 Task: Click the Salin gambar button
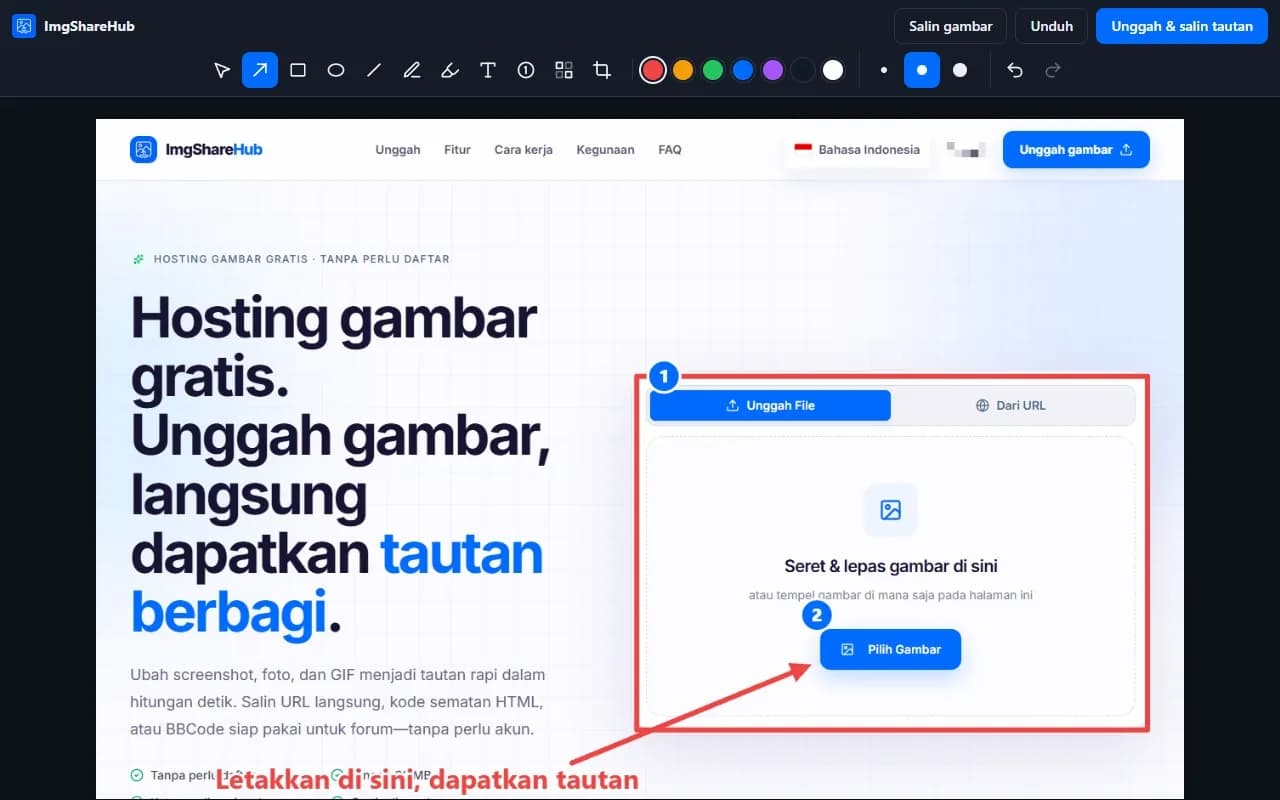tap(950, 26)
